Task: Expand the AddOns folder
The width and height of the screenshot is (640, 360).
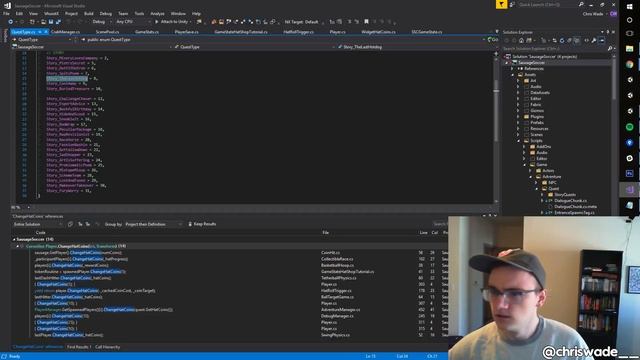Action: [524, 147]
